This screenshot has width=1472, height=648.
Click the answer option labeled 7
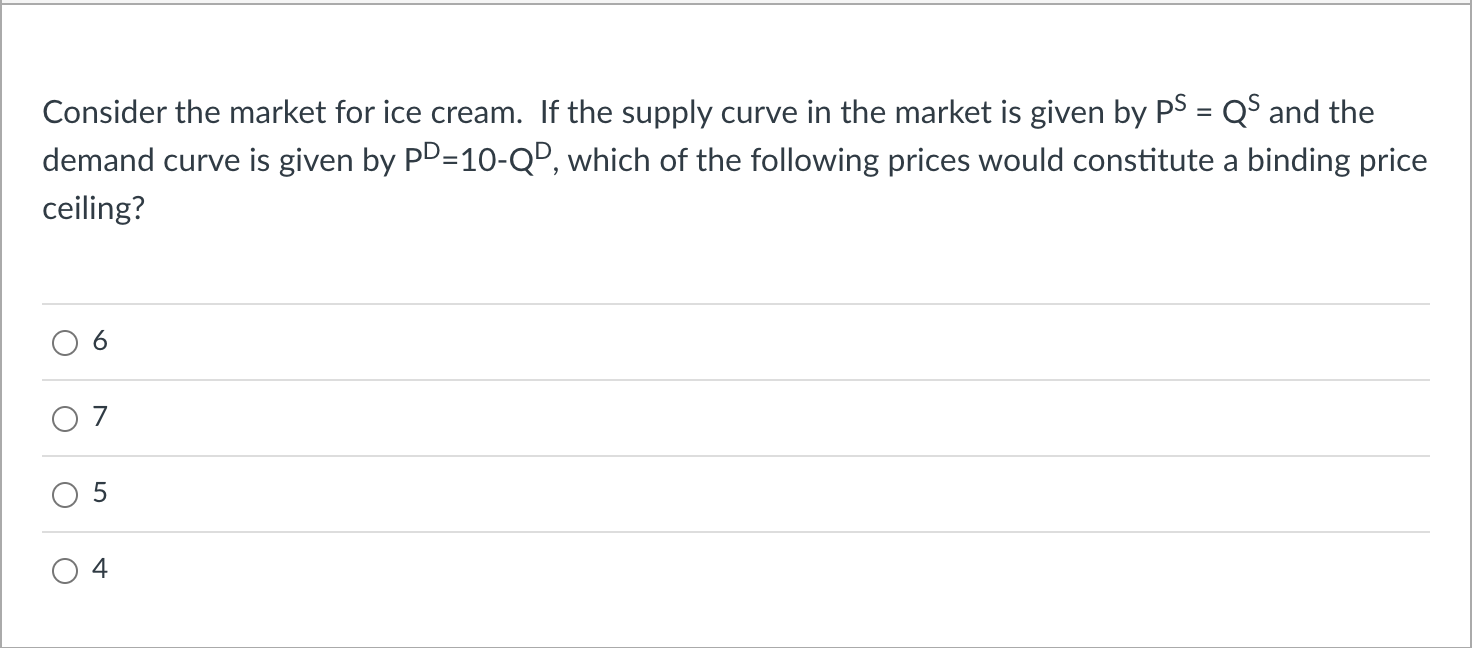click(x=98, y=417)
